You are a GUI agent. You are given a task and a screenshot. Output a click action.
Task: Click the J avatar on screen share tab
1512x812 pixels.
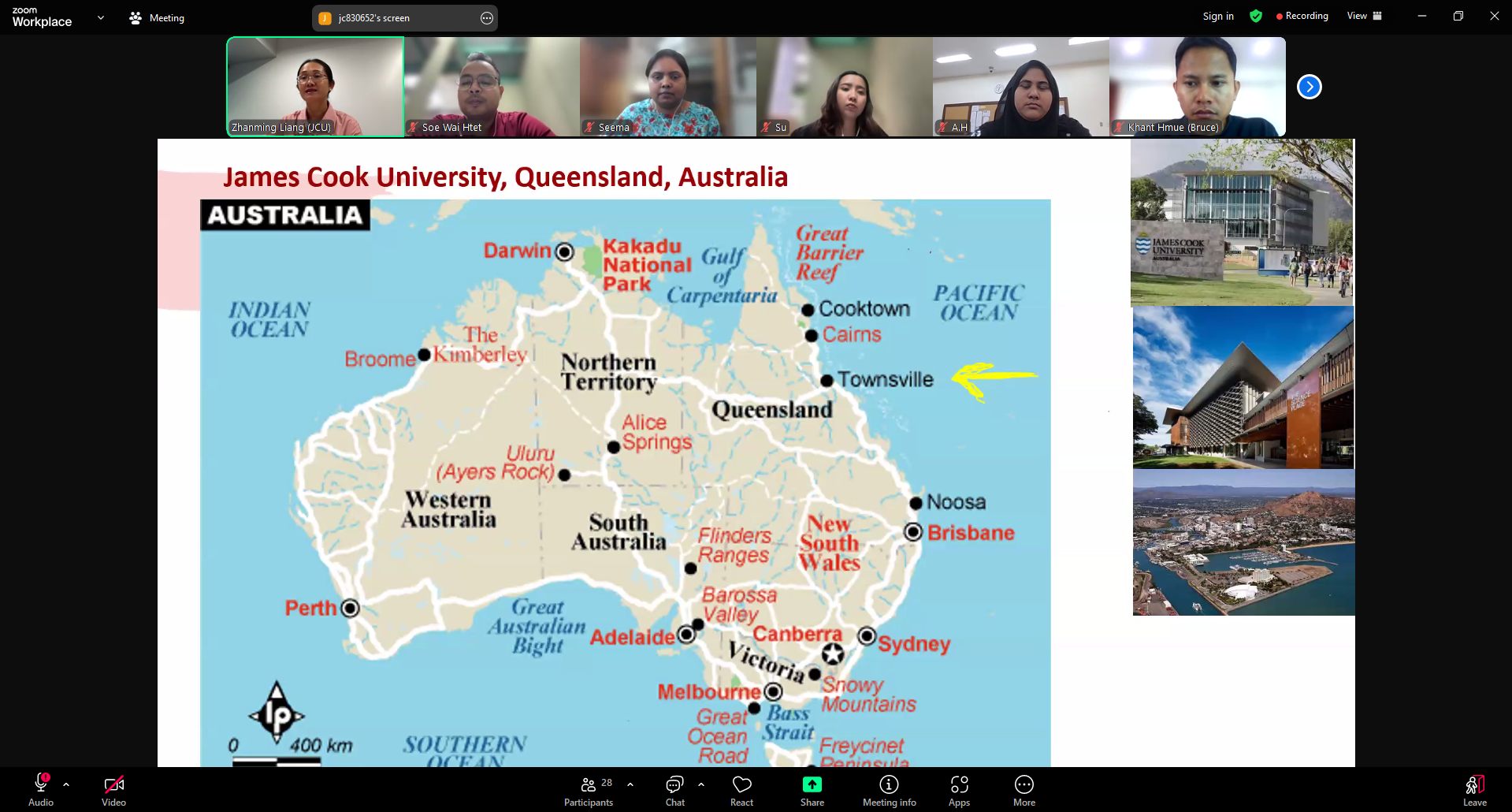[325, 18]
